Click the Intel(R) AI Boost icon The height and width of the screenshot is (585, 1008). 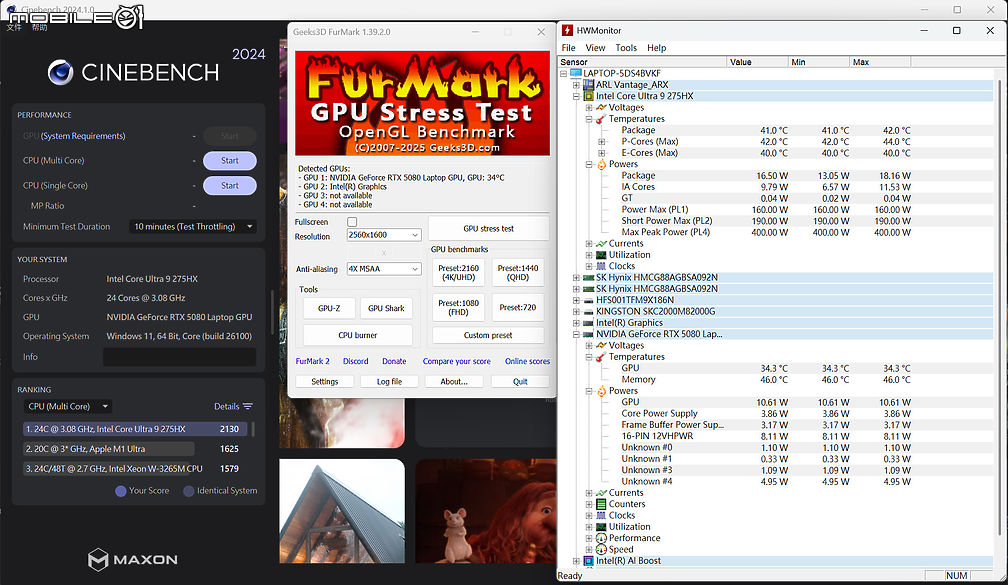click(x=588, y=561)
